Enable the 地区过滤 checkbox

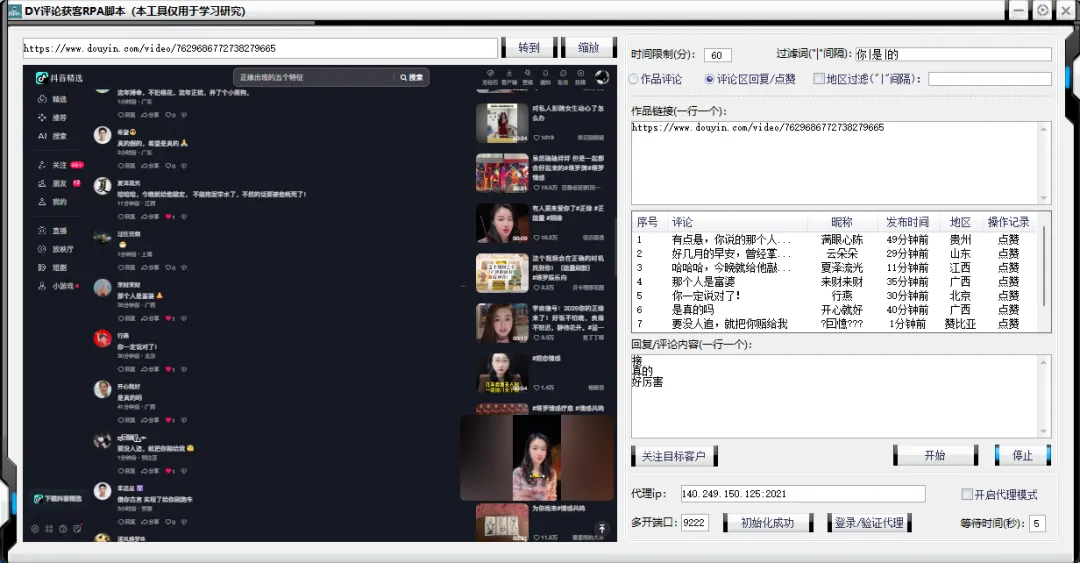click(x=819, y=79)
